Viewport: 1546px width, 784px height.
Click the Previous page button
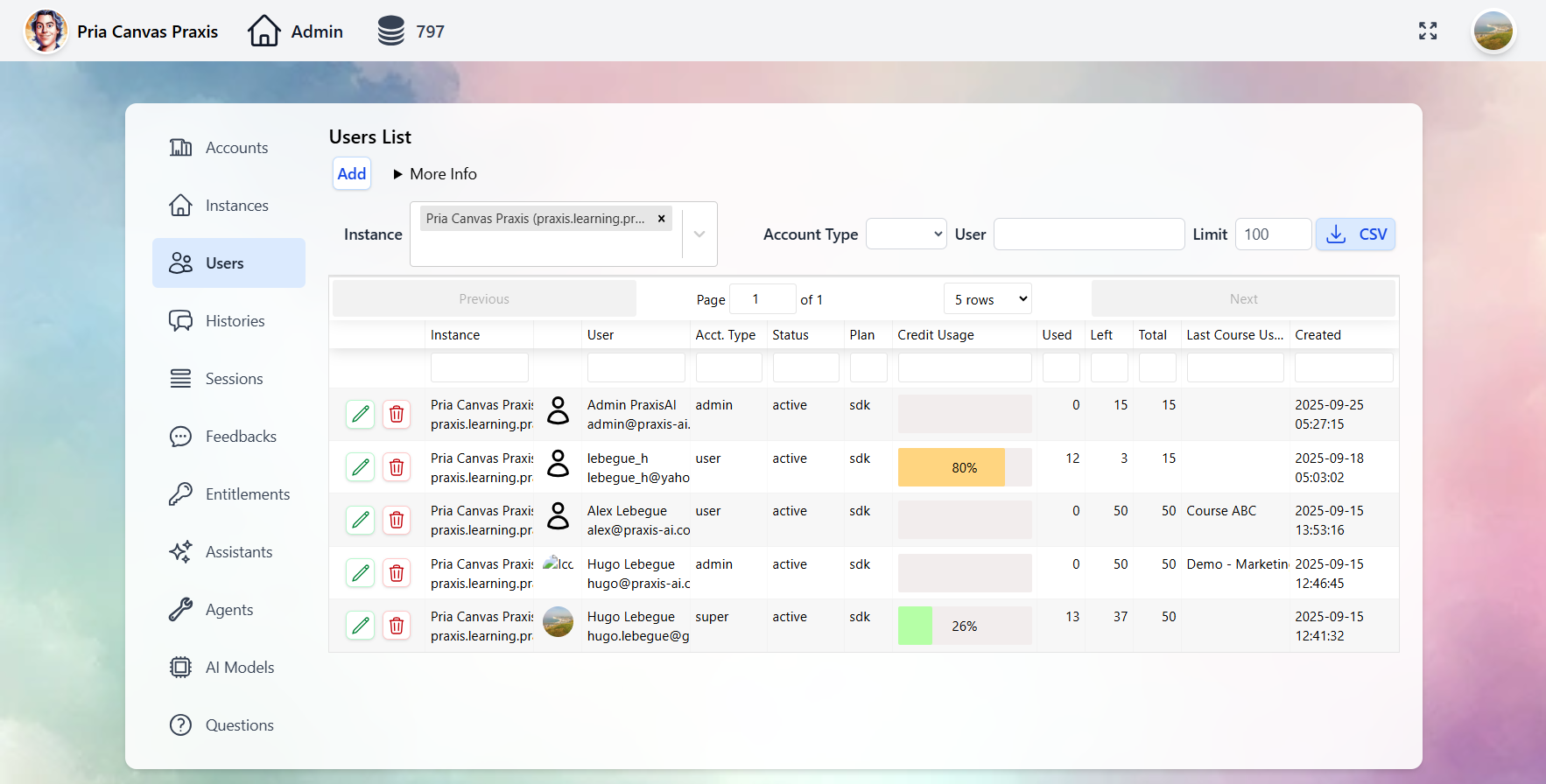point(484,299)
